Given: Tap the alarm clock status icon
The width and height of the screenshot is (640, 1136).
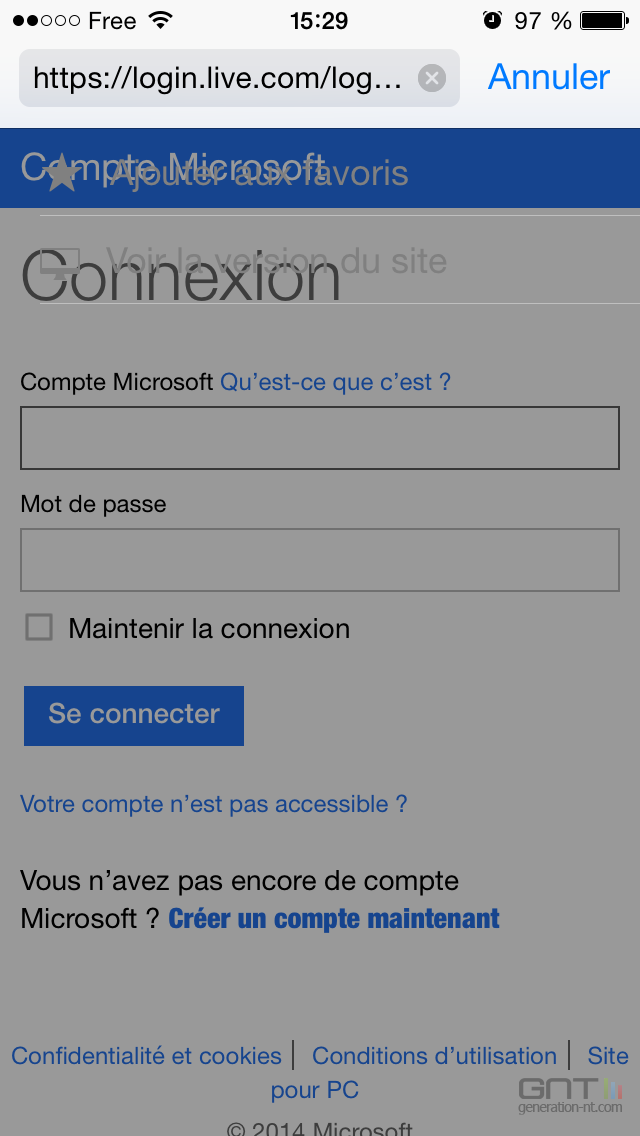Looking at the screenshot, I should click(492, 20).
